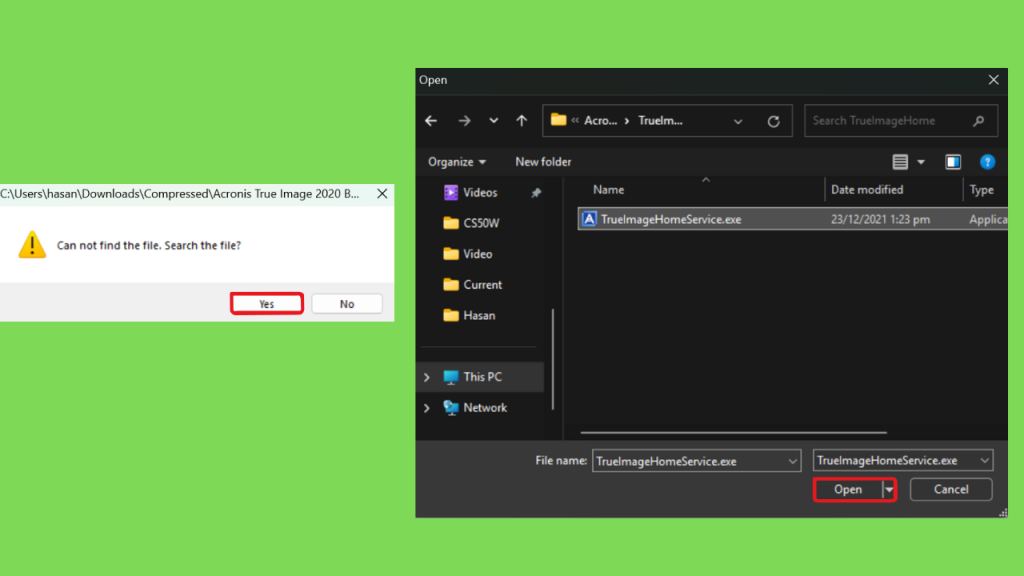1024x576 pixels.
Task: Select the Current folder
Action: click(483, 285)
